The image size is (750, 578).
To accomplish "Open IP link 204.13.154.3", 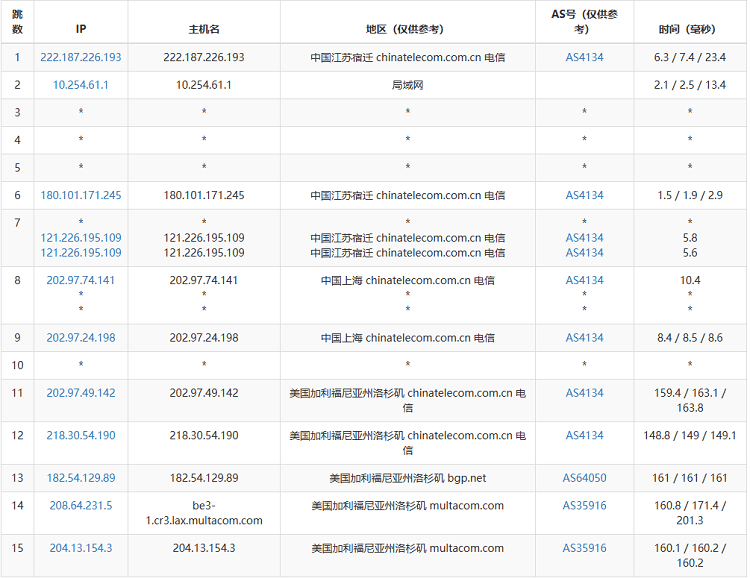I will (x=81, y=548).
